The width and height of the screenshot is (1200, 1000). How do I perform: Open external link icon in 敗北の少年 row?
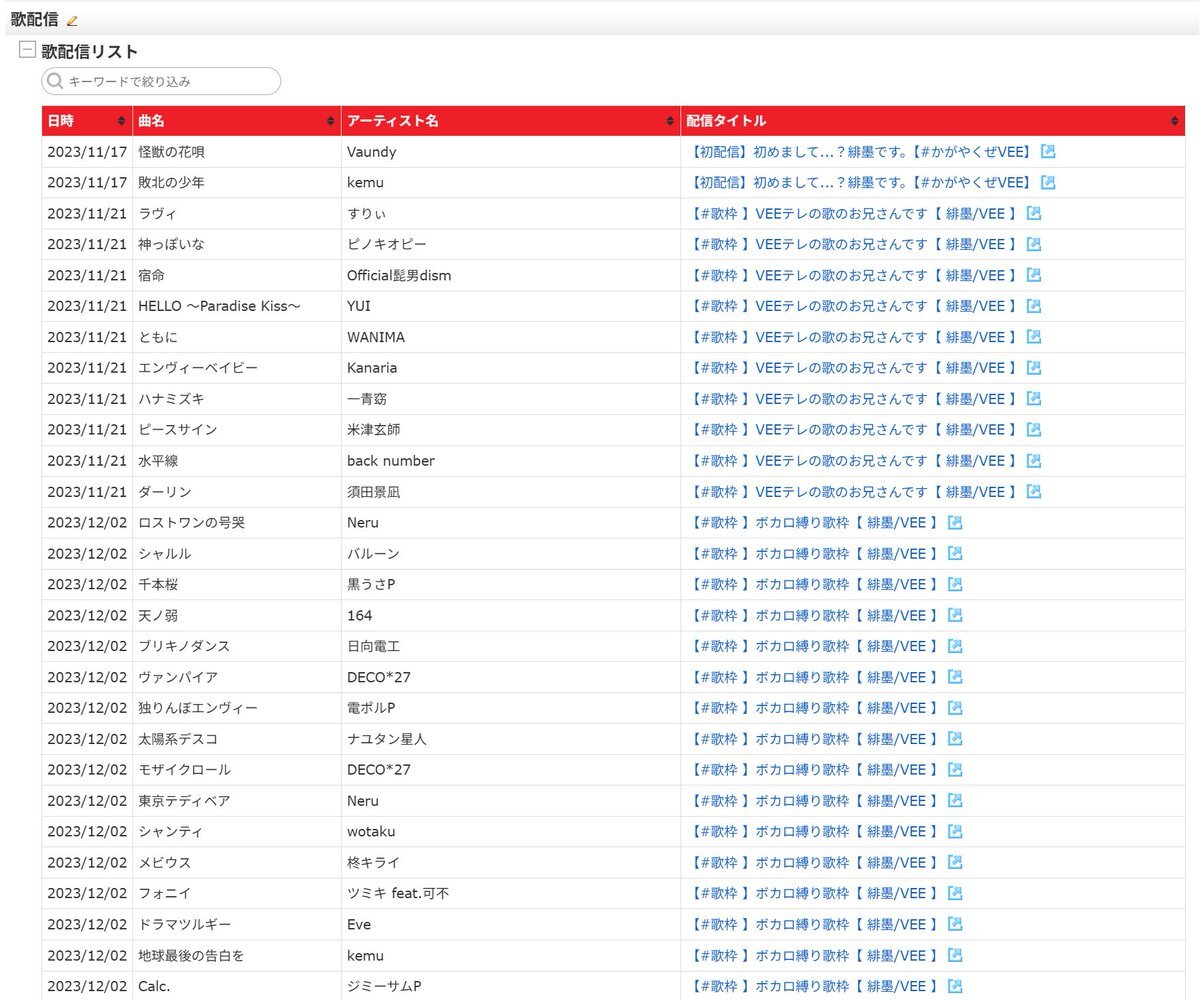tap(1048, 183)
